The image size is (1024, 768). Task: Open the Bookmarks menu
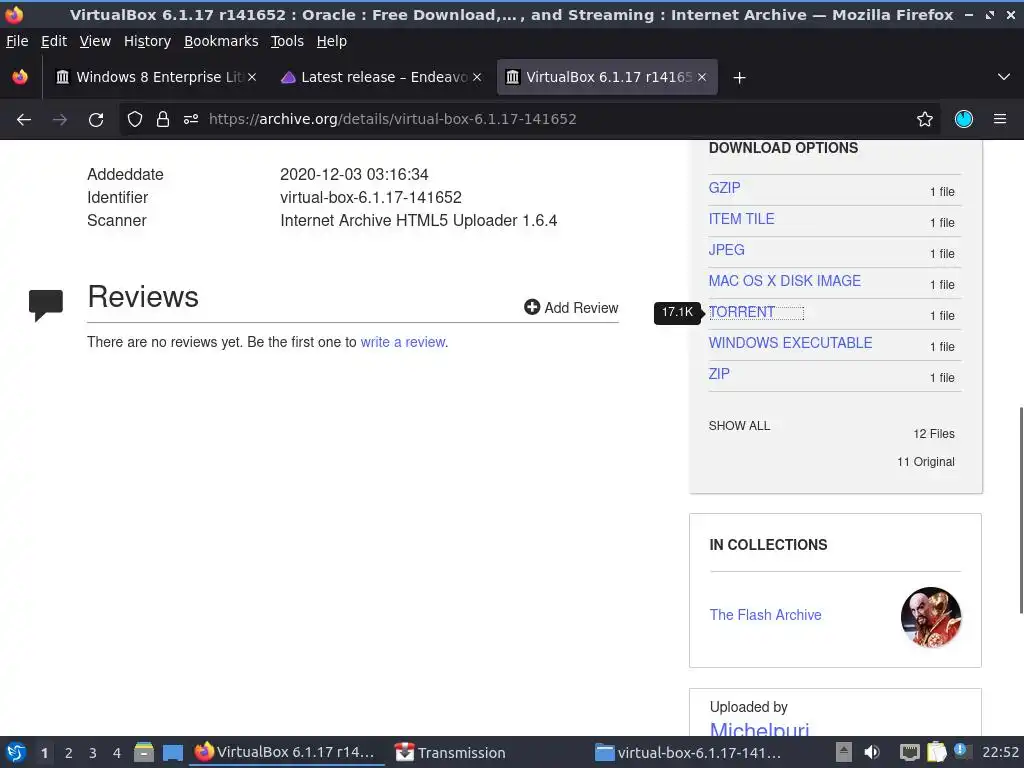coord(221,41)
